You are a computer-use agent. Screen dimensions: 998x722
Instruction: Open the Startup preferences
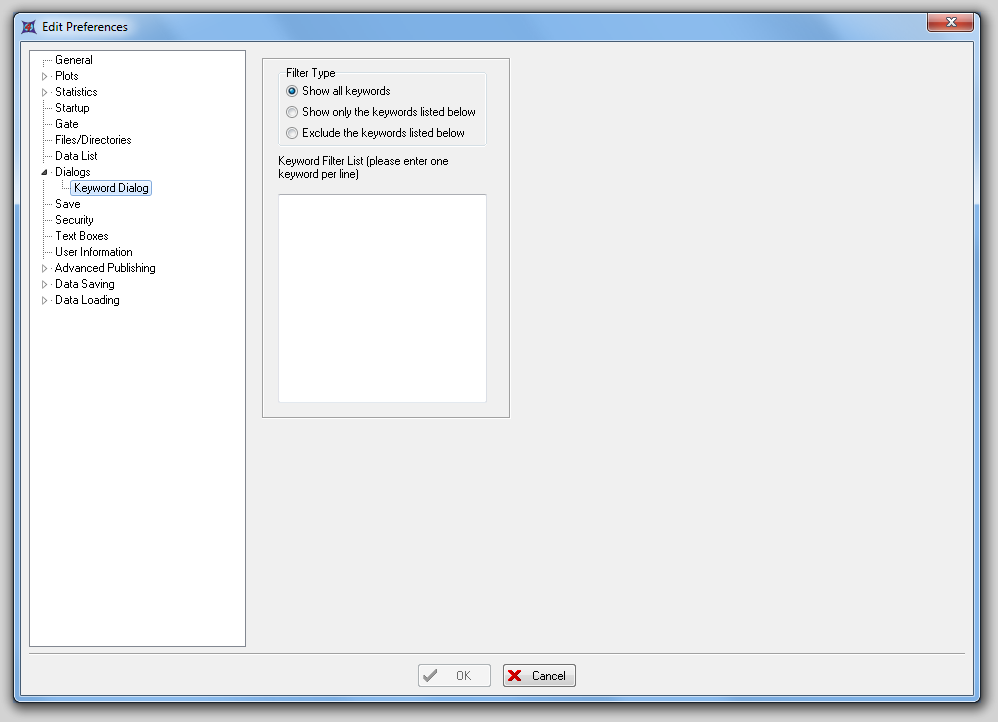(x=73, y=108)
